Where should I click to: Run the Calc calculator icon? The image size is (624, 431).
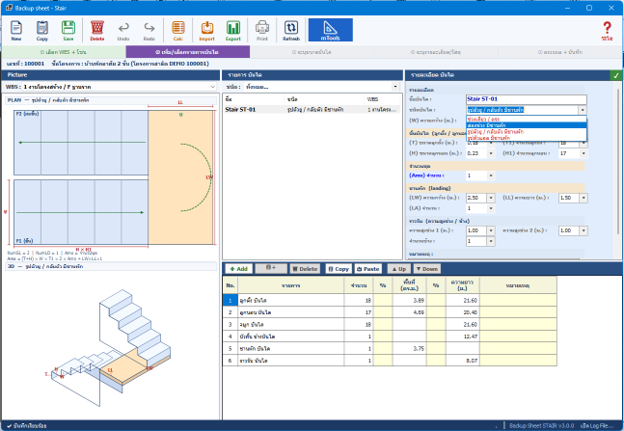(x=178, y=31)
